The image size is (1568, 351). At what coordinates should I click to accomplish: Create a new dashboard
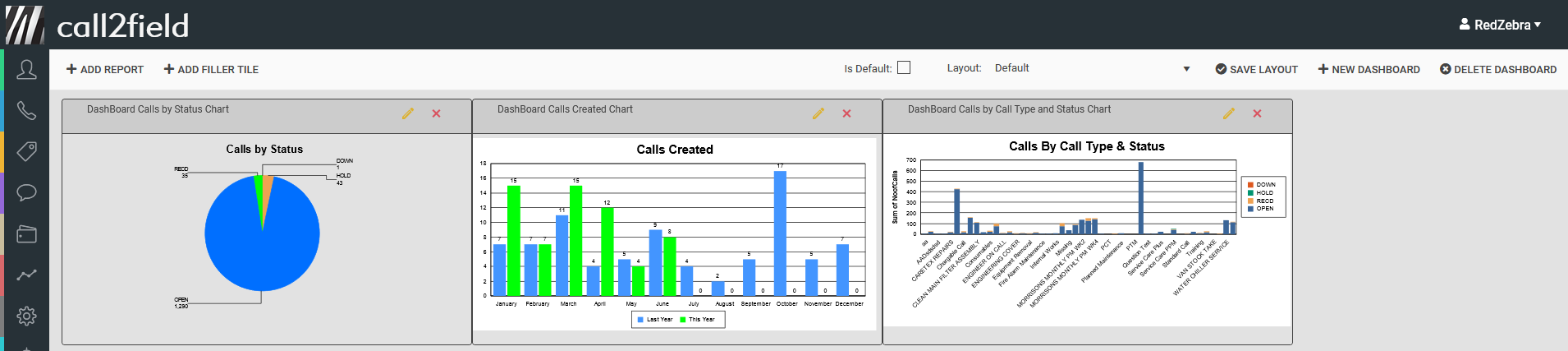[1369, 70]
